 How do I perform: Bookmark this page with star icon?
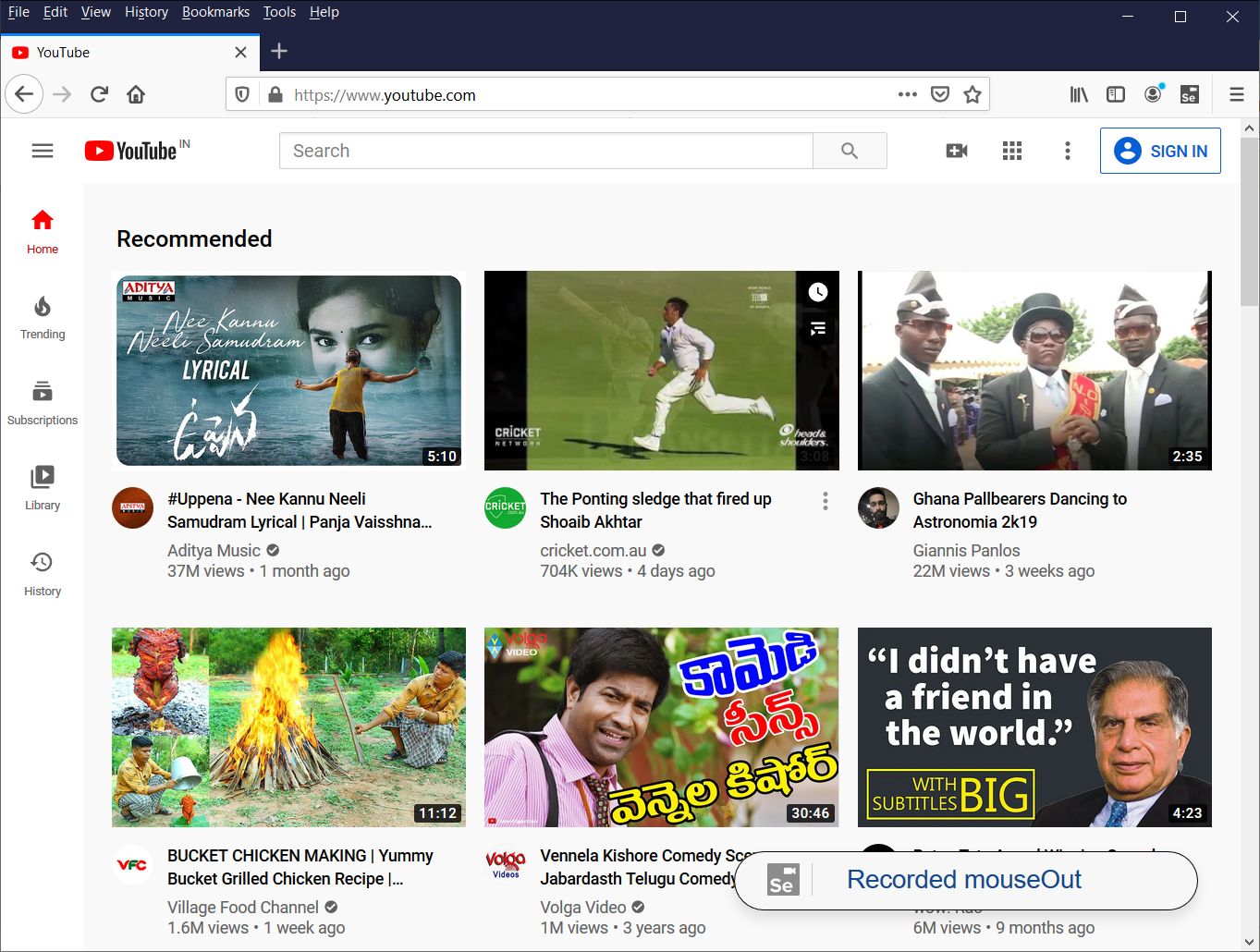tap(973, 94)
